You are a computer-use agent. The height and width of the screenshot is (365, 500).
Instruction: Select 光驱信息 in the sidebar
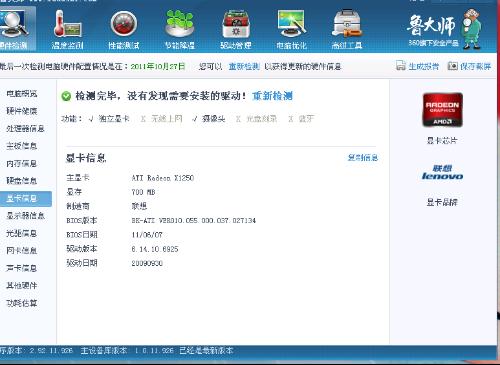tap(22, 233)
